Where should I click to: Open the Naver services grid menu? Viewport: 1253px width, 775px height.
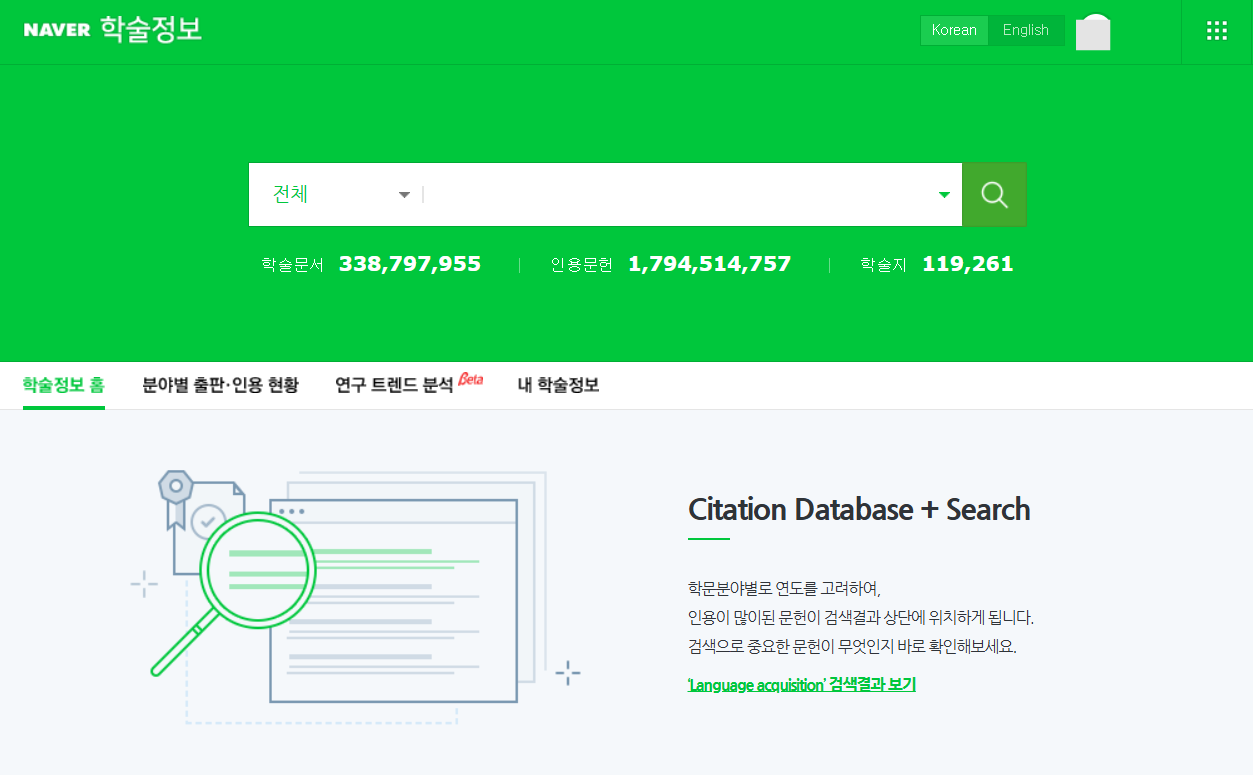tap(1217, 31)
